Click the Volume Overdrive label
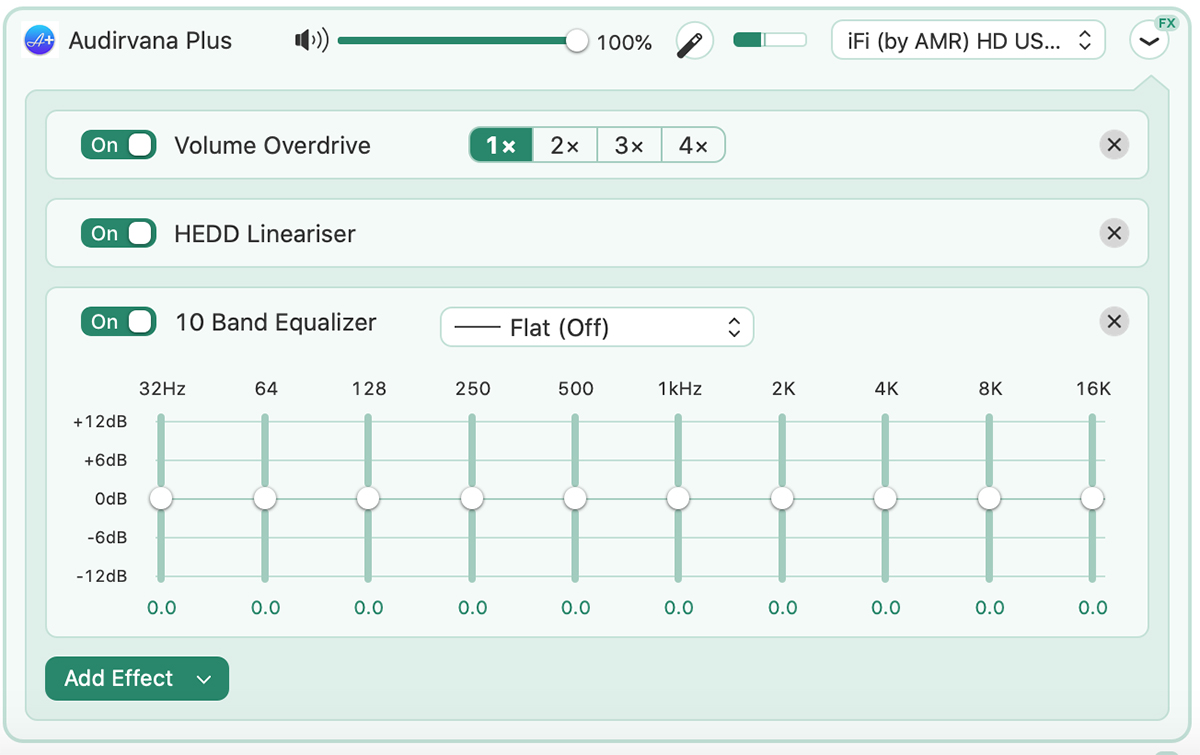 [x=272, y=146]
